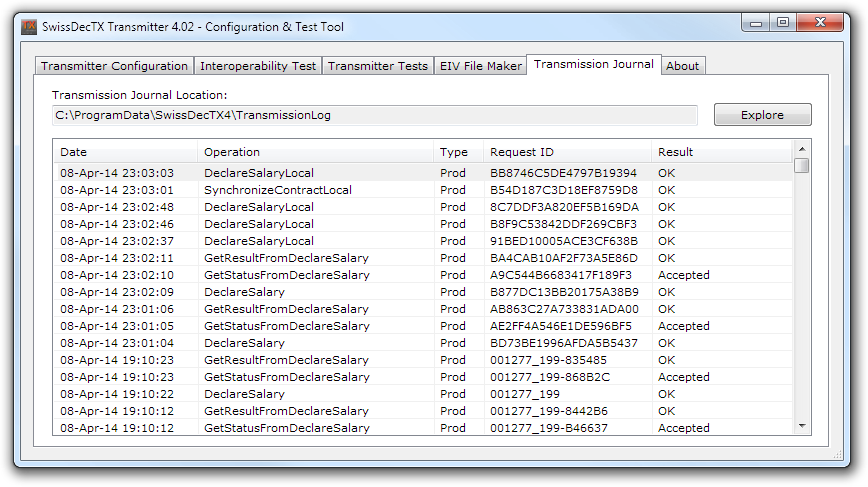The width and height of the screenshot is (868, 487).
Task: Click the Transmission Journal Location path field
Action: click(375, 115)
